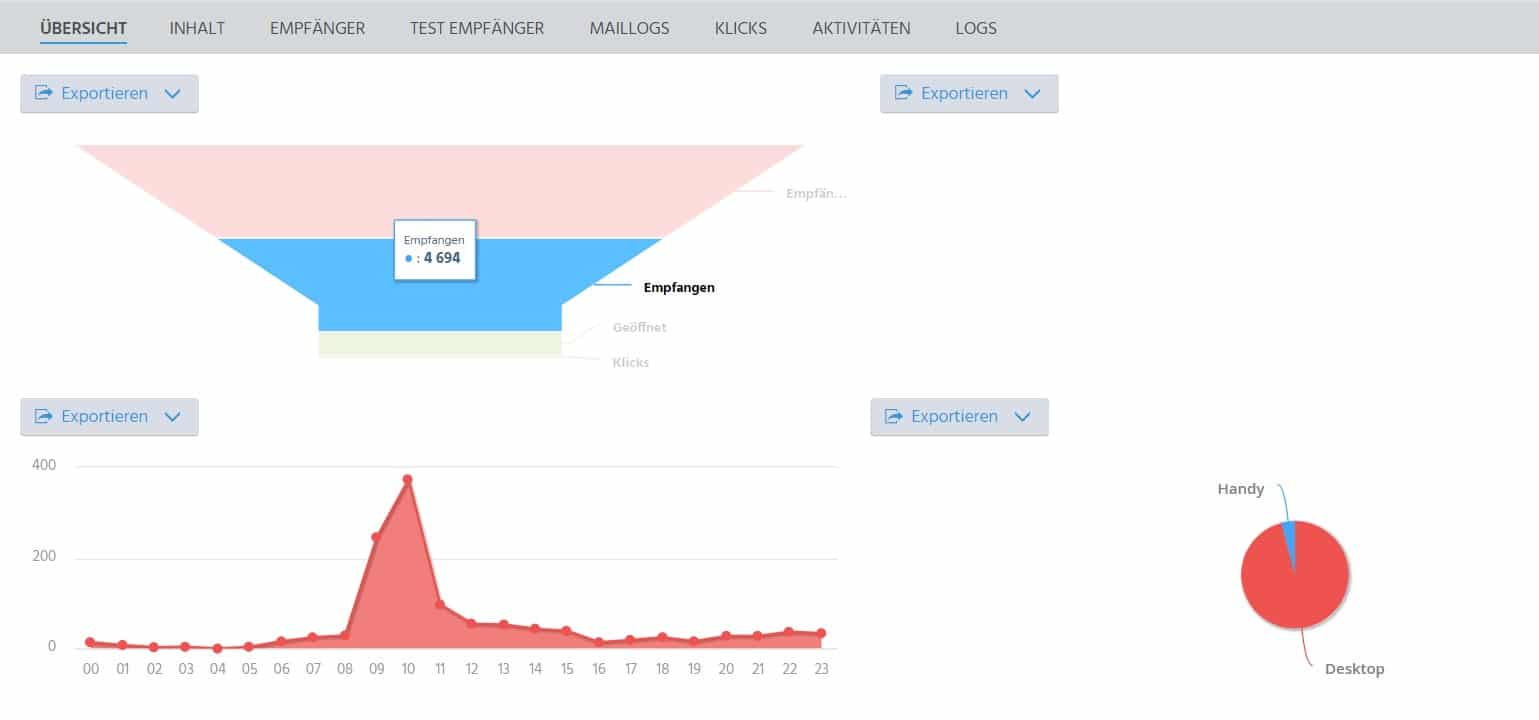The height and width of the screenshot is (720, 1539).
Task: Expand the Exportieren chevron above the pie chart
Action: 1022,417
